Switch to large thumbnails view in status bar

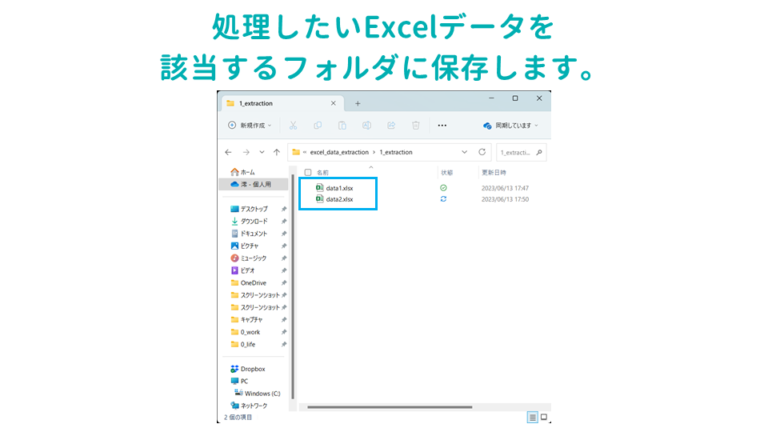tap(543, 417)
